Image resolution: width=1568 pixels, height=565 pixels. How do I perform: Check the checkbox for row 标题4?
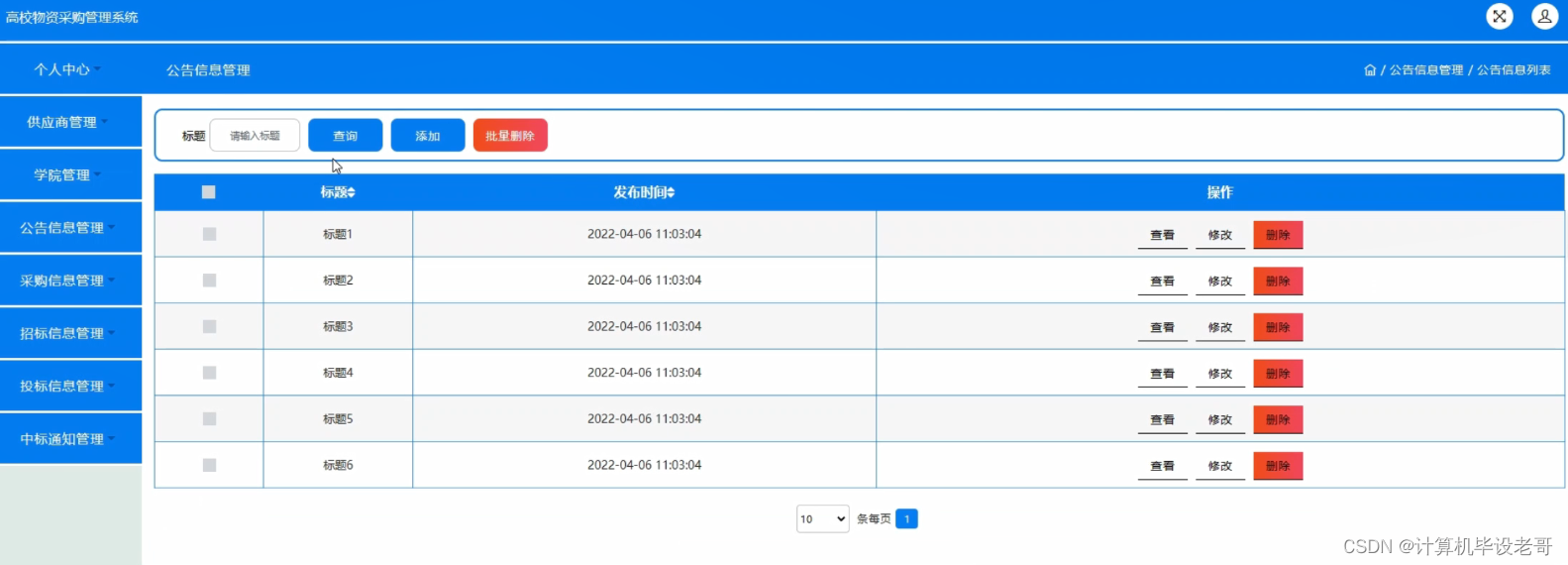tap(209, 373)
